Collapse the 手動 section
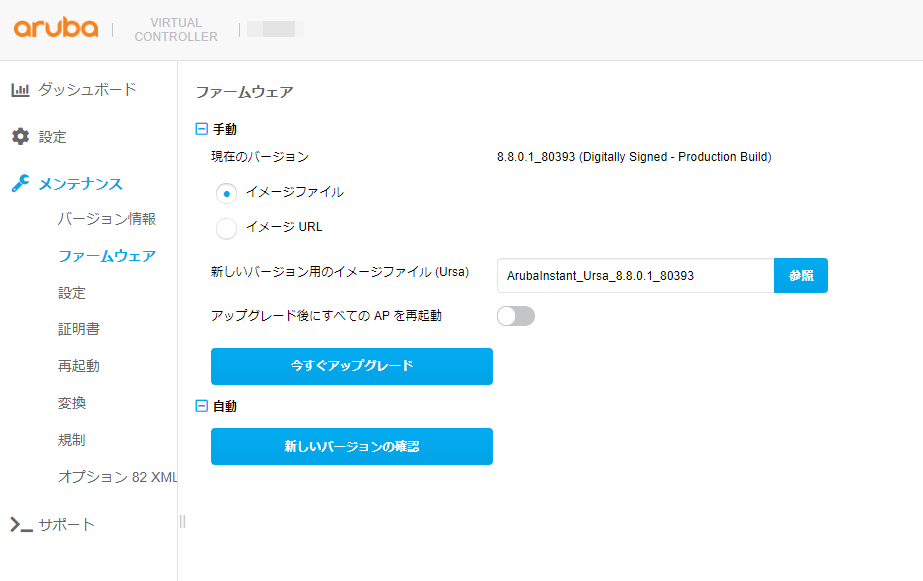This screenshot has height=581, width=923. (201, 129)
